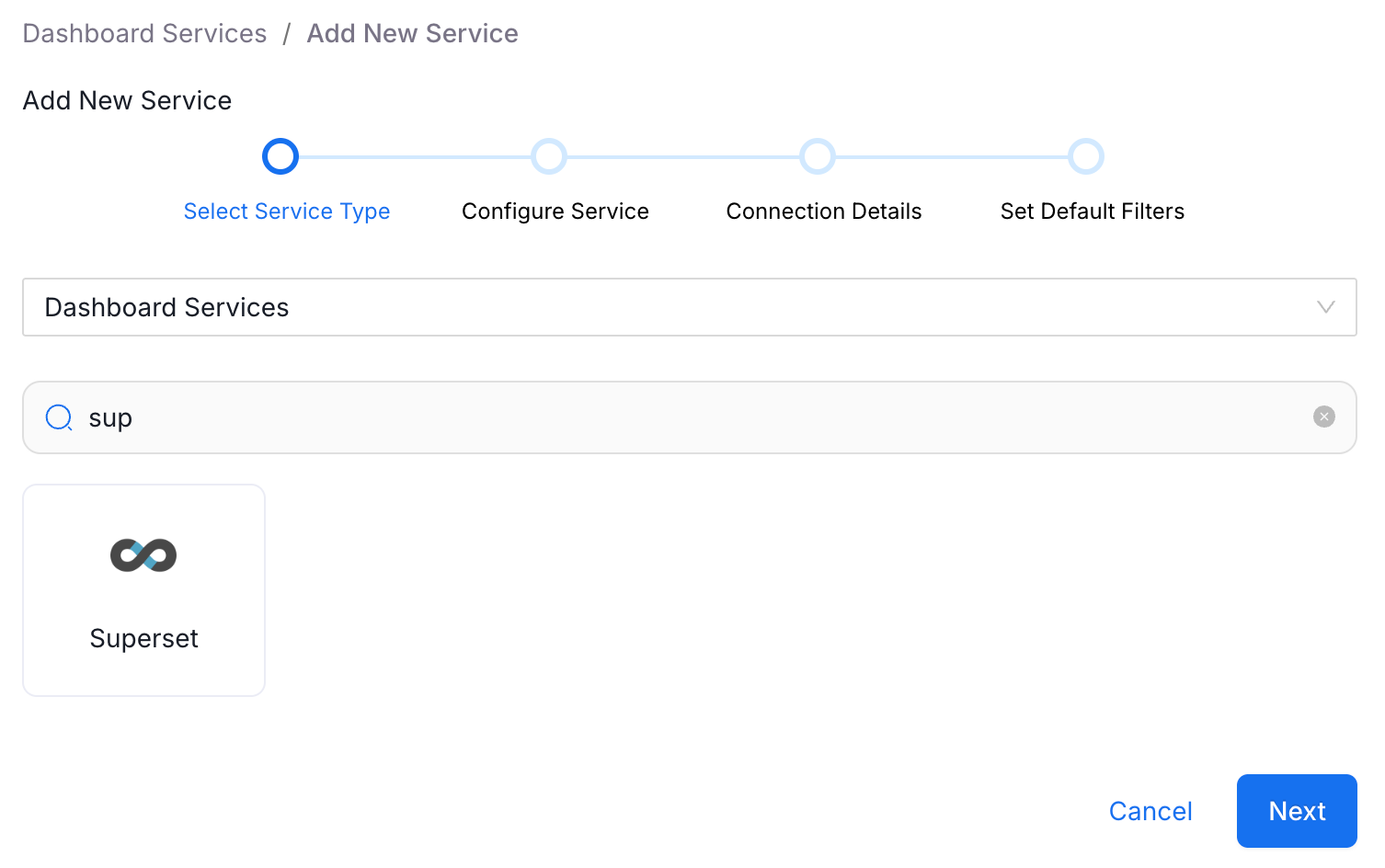The height and width of the screenshot is (868, 1385).
Task: Go to Dashboard Services breadcrumb
Action: tap(144, 33)
